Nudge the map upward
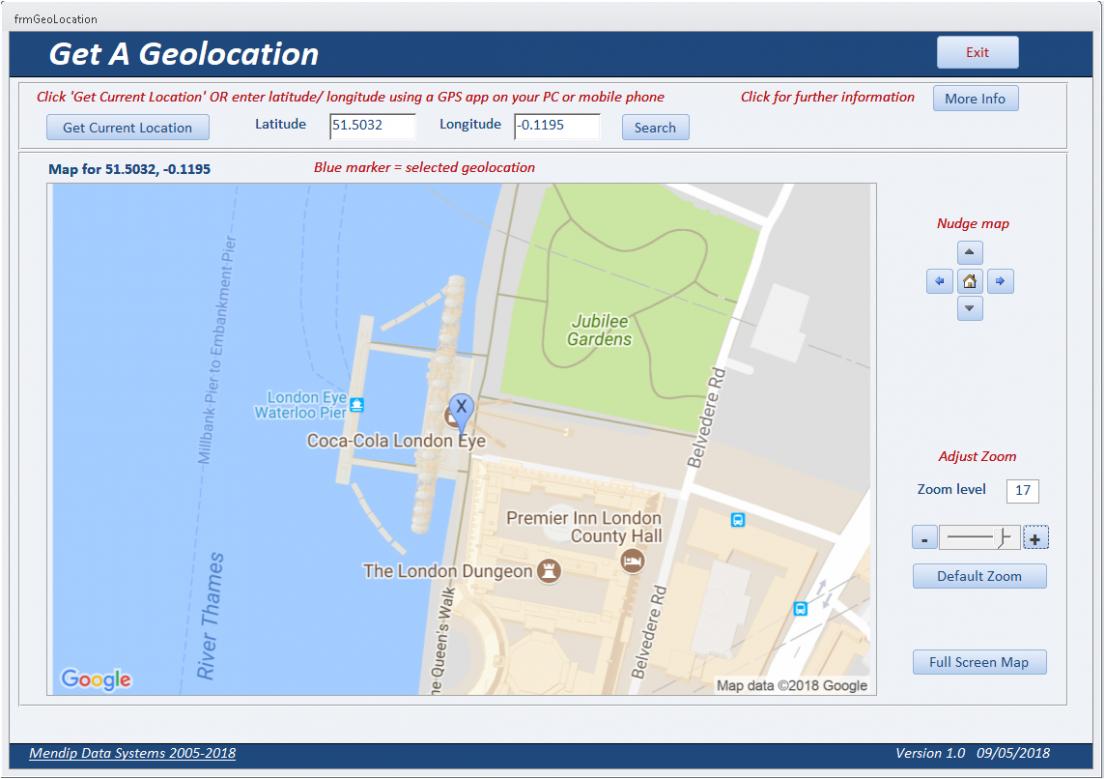This screenshot has height=779, width=1105. point(970,252)
